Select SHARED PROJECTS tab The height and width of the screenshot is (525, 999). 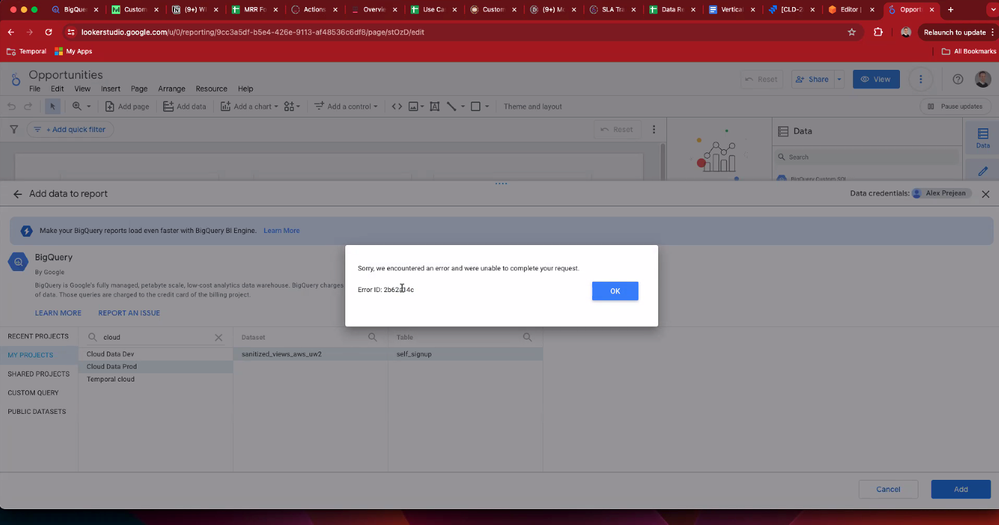point(38,374)
